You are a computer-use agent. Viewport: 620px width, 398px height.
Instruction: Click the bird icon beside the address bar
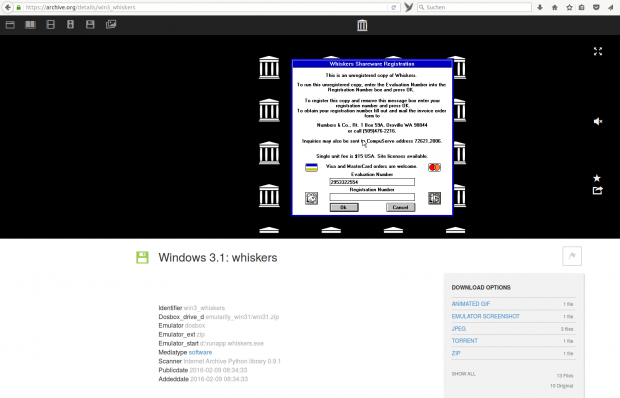409,7
